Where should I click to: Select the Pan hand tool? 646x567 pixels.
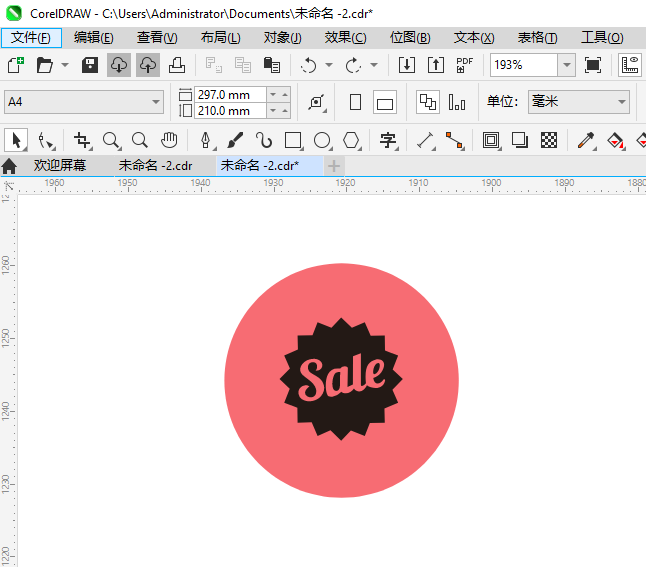pos(169,141)
